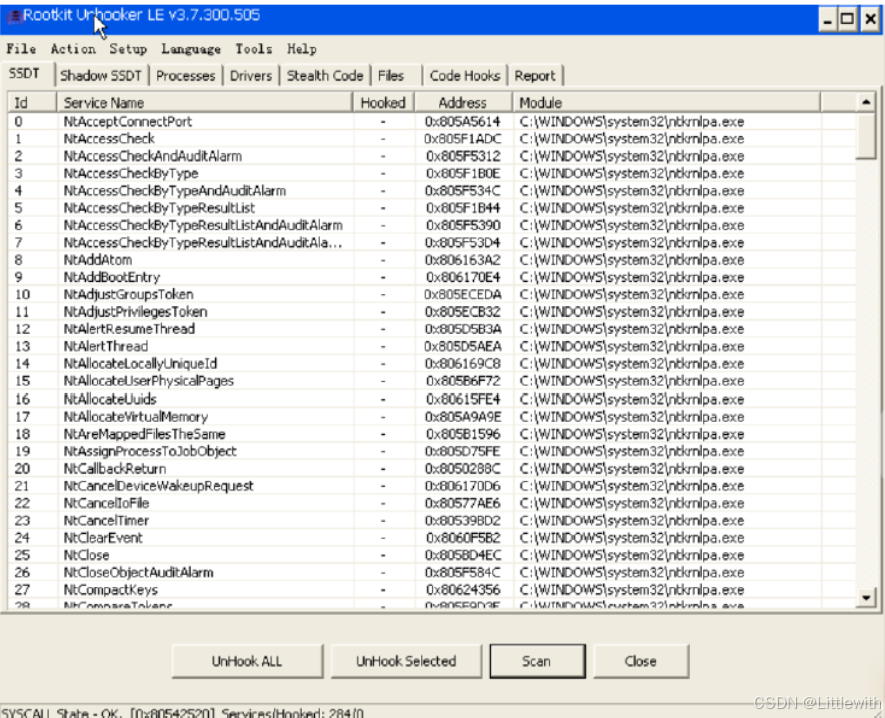The width and height of the screenshot is (885, 718).
Task: Click the scrollbar down arrow
Action: [x=866, y=597]
